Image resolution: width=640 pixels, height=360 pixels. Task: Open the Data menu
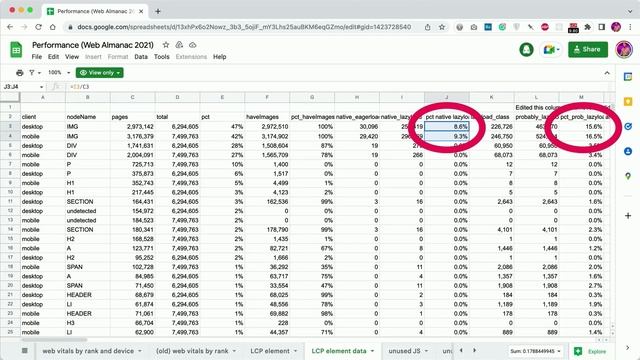(x=141, y=57)
